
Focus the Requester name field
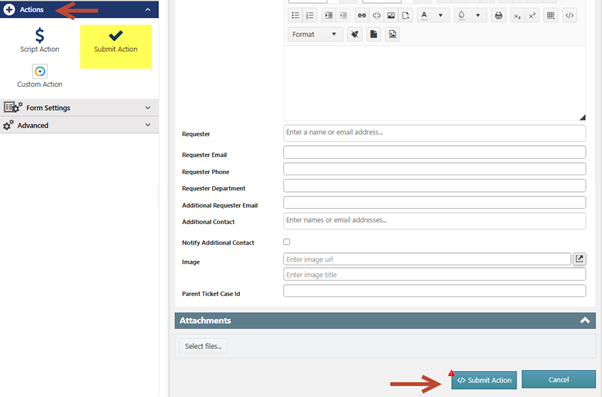click(x=434, y=132)
